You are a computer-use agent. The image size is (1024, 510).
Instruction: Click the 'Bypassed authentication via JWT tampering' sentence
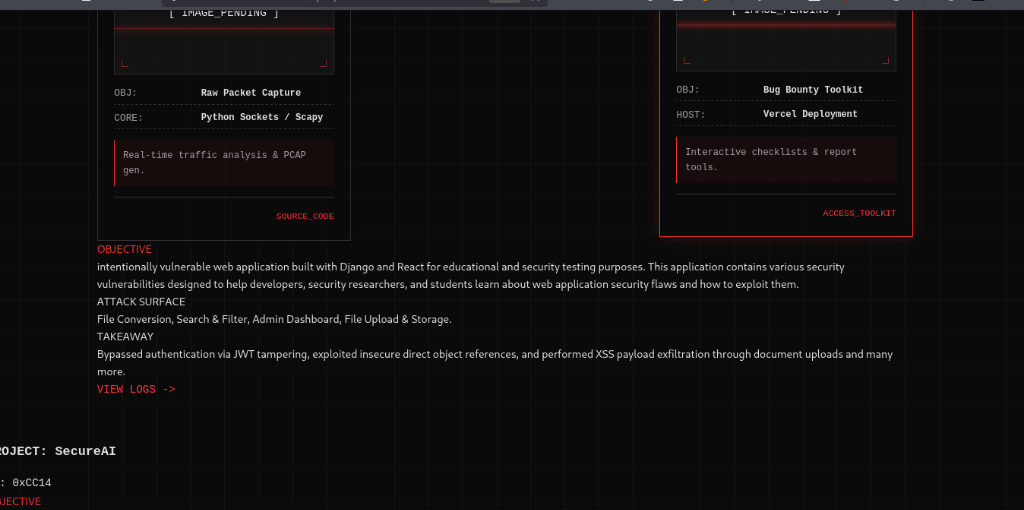coord(495,363)
